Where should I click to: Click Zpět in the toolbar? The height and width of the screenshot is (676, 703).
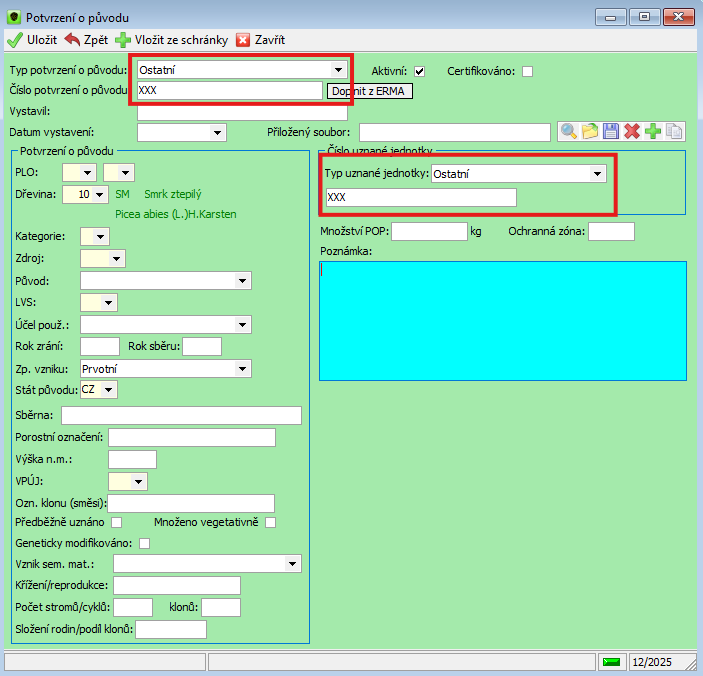[87, 40]
